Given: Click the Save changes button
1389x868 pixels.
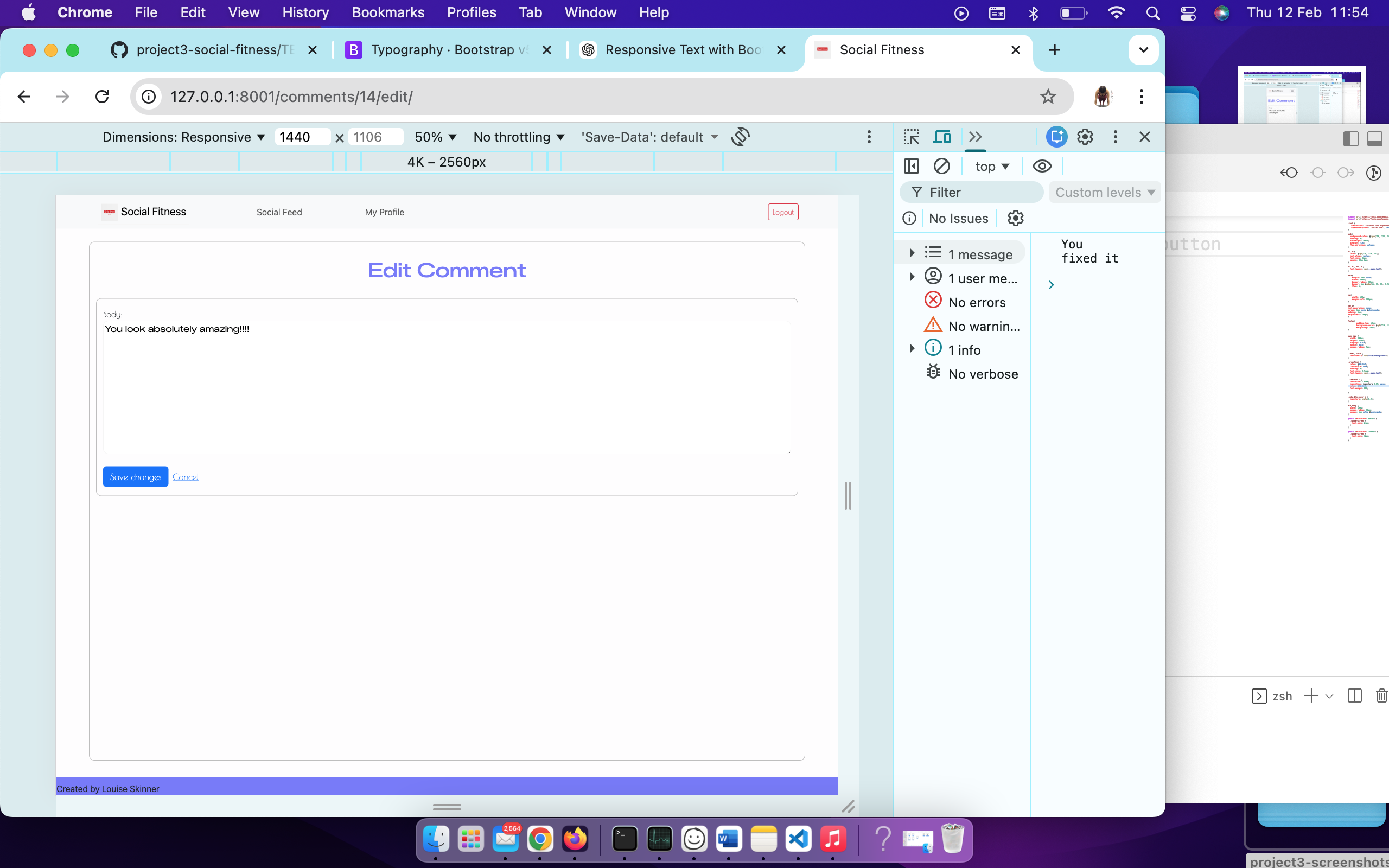Looking at the screenshot, I should [x=136, y=476].
